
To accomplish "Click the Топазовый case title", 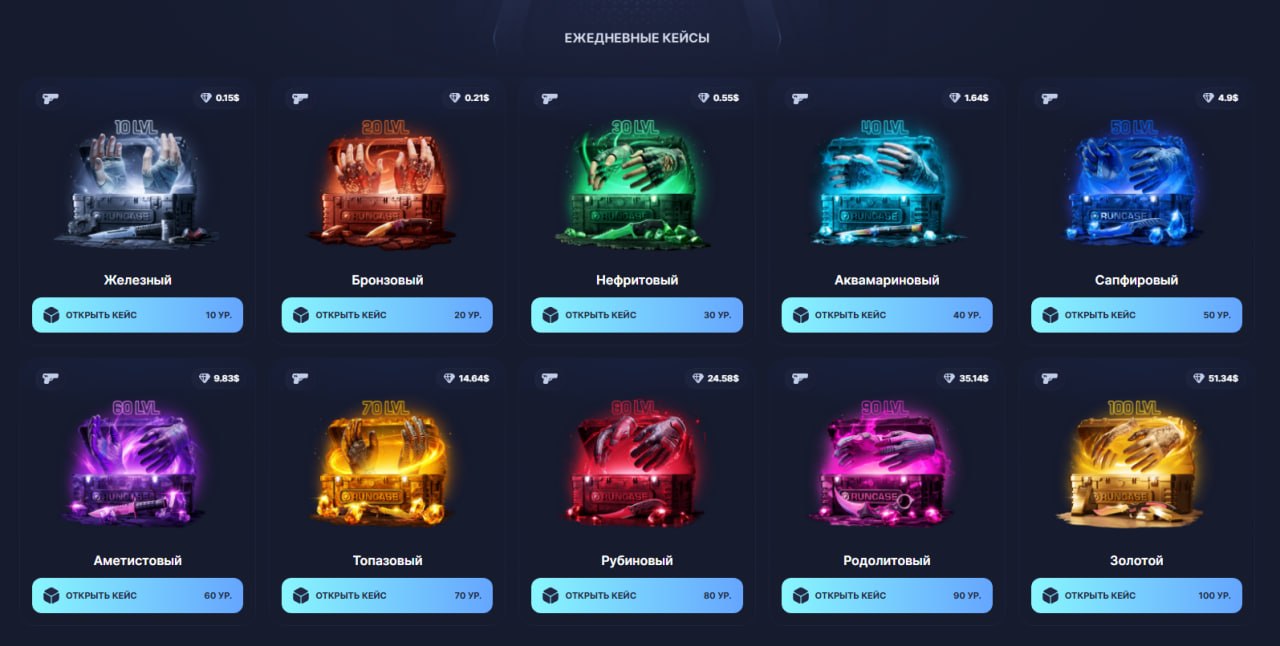I will coord(387,561).
